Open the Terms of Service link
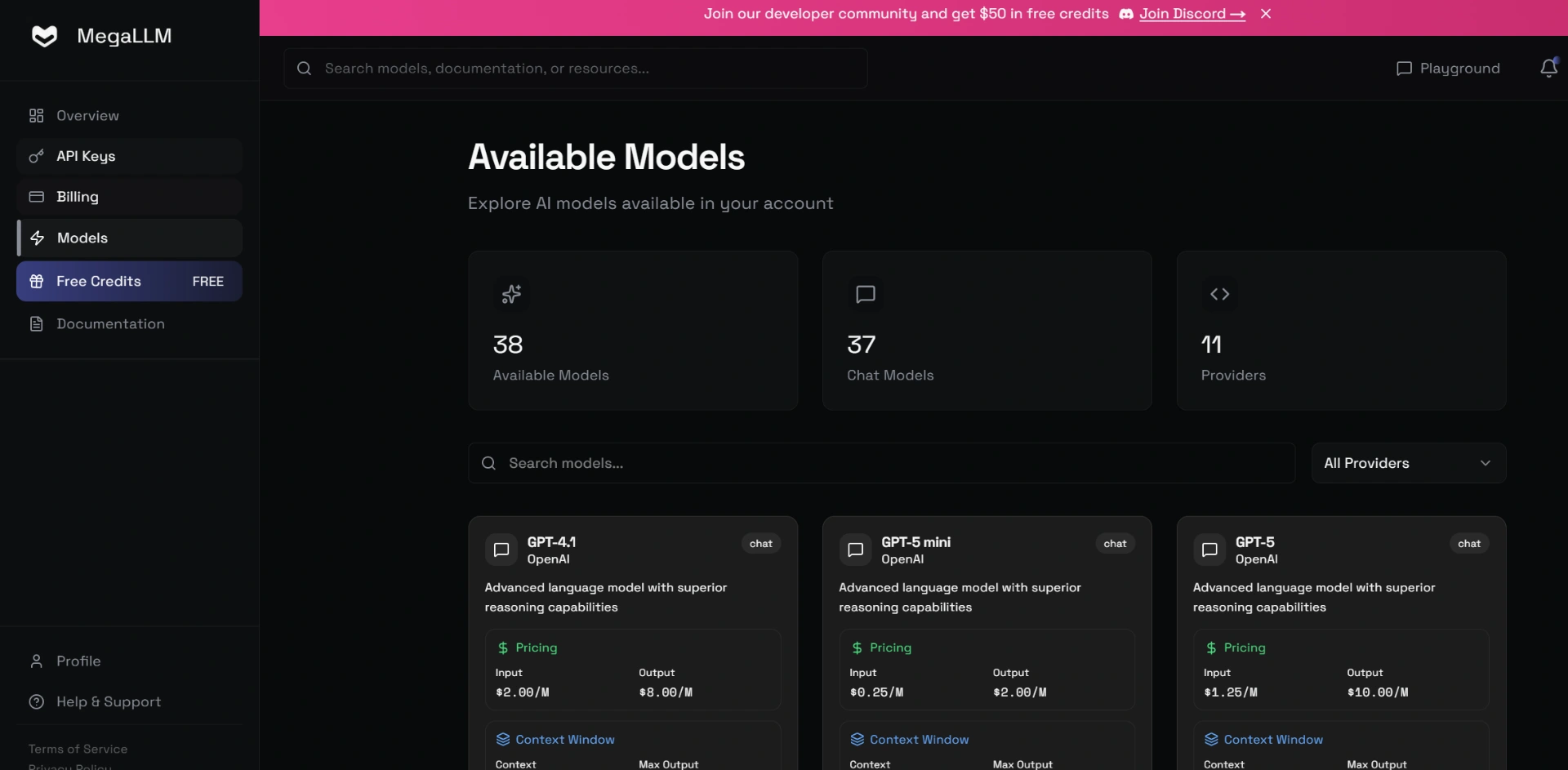1568x770 pixels. coord(78,749)
